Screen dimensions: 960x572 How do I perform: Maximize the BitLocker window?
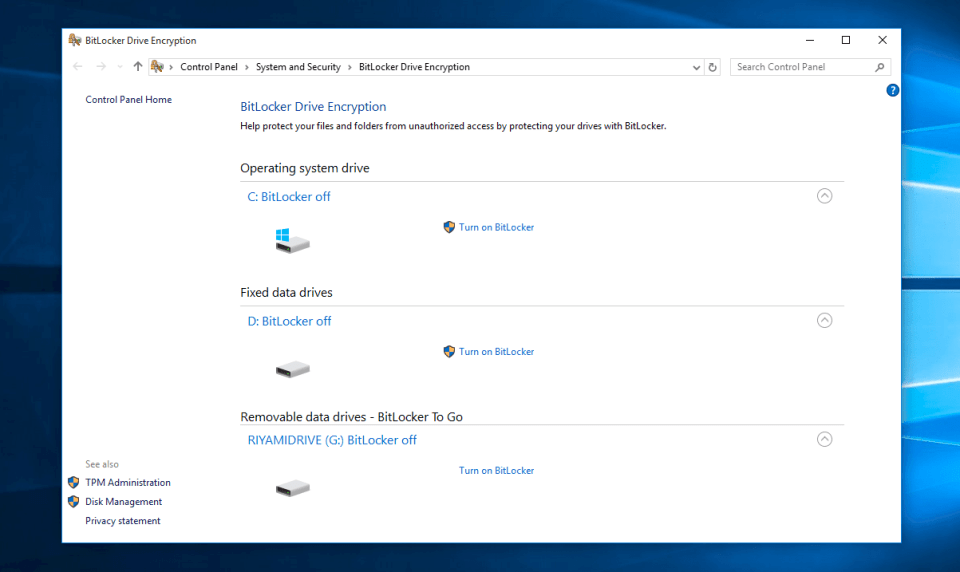tap(846, 40)
